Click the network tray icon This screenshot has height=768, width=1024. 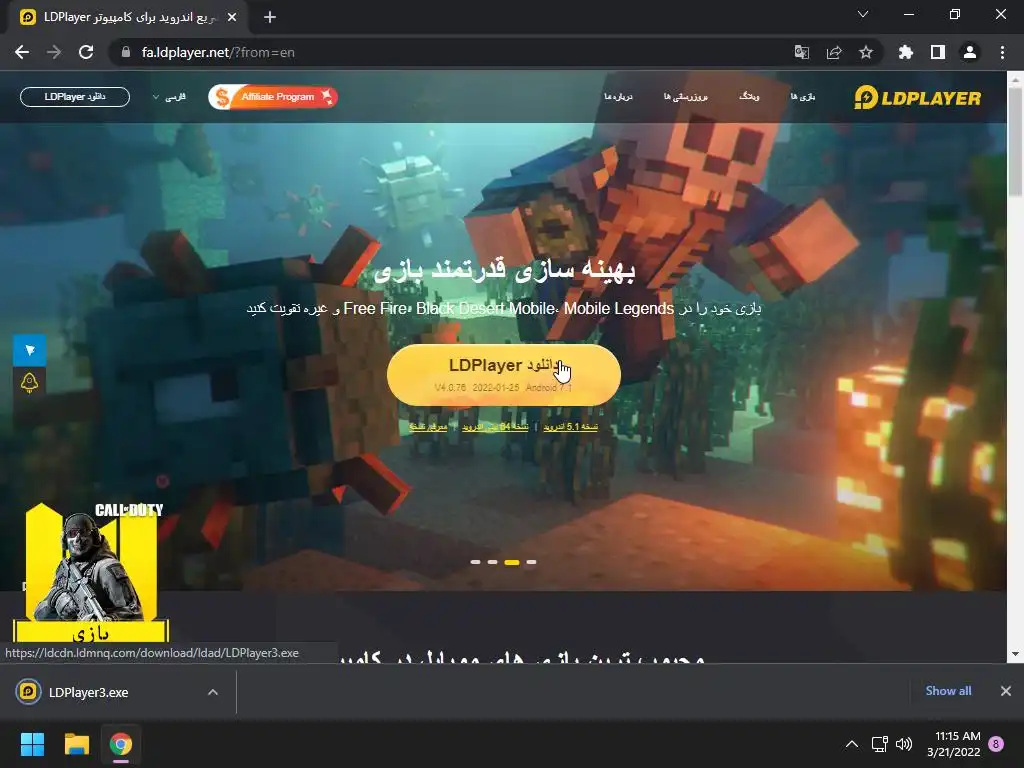880,744
